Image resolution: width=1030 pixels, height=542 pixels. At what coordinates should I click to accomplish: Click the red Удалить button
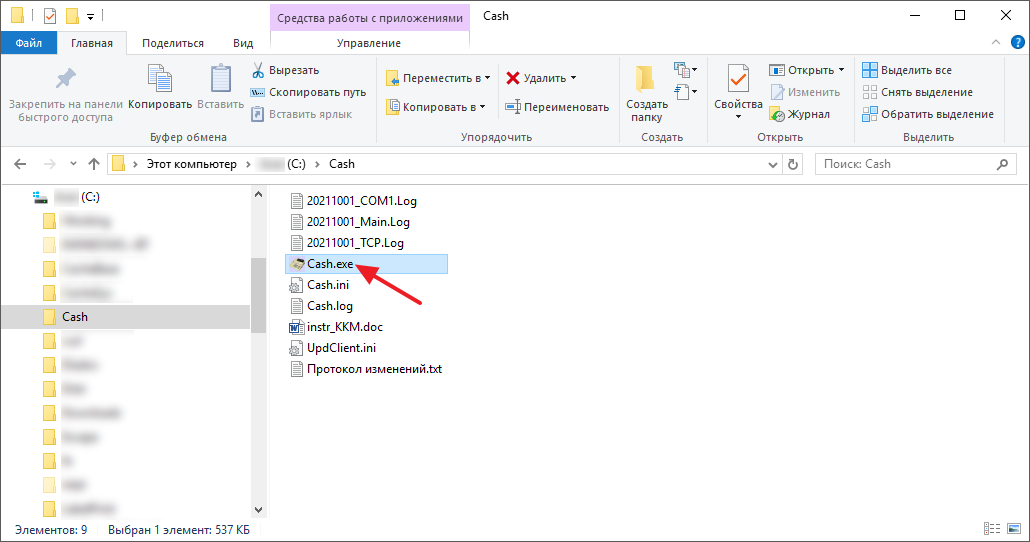pos(537,78)
